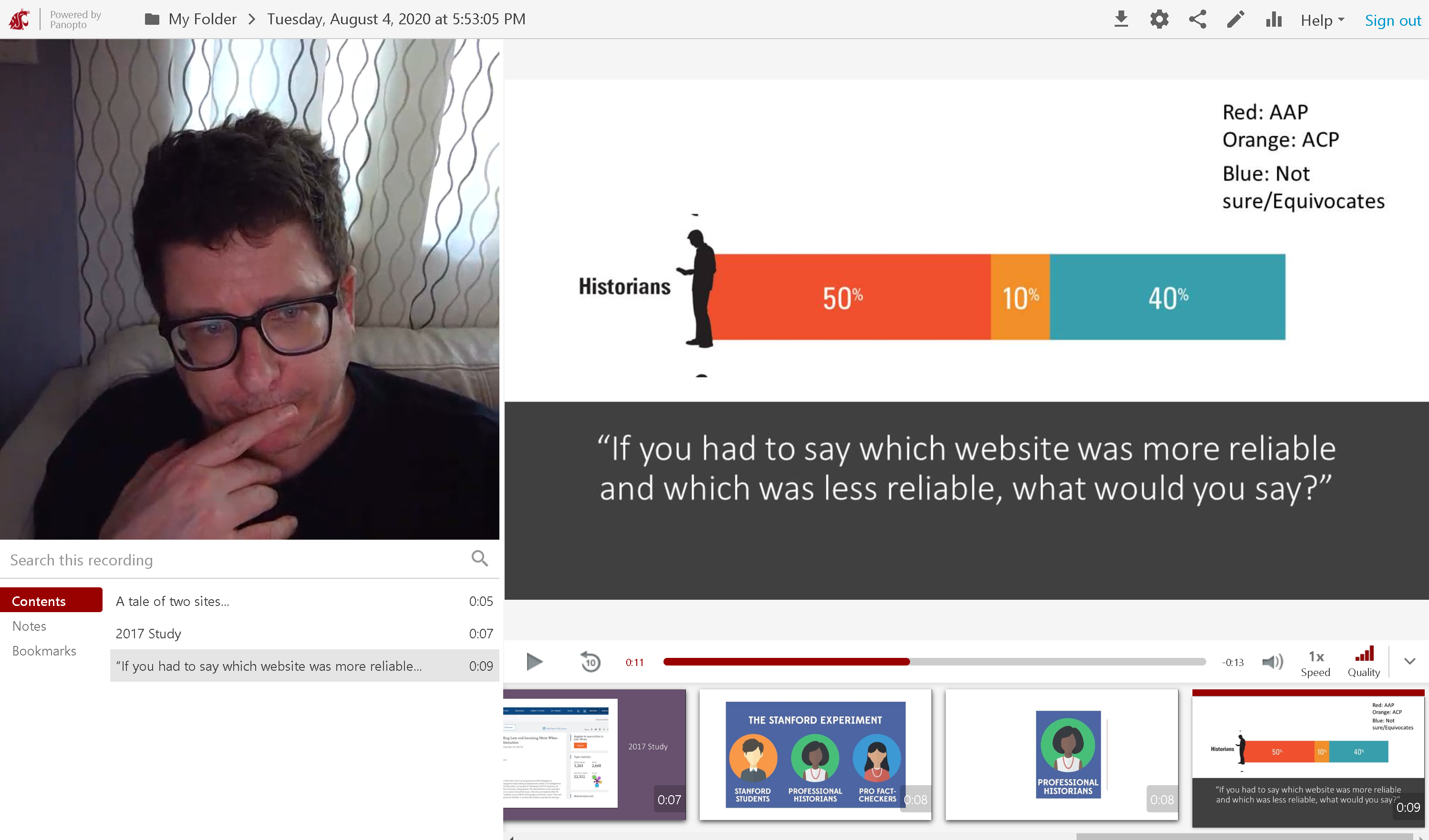Open the Help dropdown menu
This screenshot has height=840, width=1429.
click(1322, 20)
